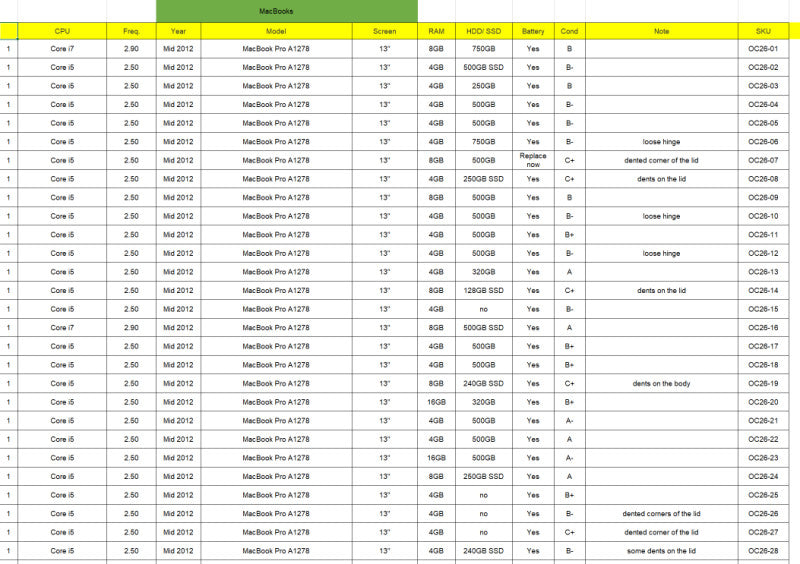
Task: Select dents on the lid in row OC26-08
Action: (x=661, y=179)
